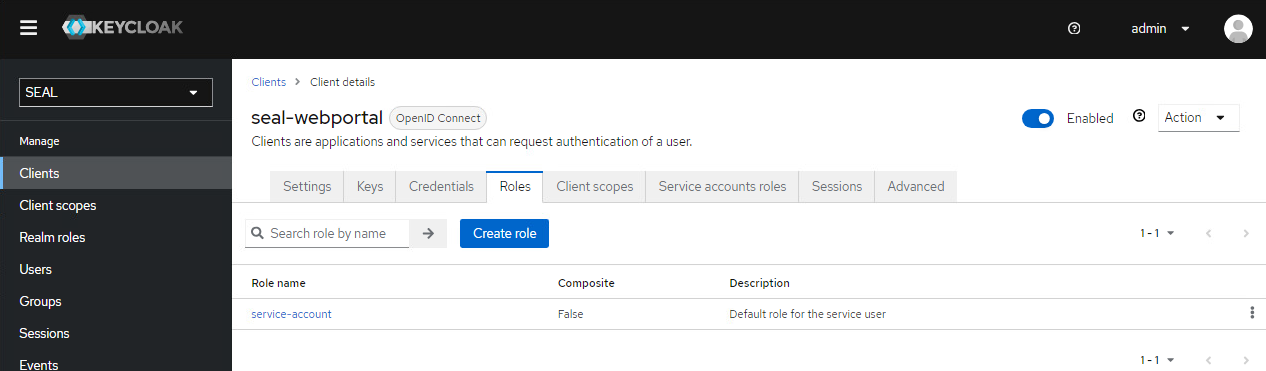Open the admin user dropdown
1266x371 pixels.
(x=1160, y=29)
